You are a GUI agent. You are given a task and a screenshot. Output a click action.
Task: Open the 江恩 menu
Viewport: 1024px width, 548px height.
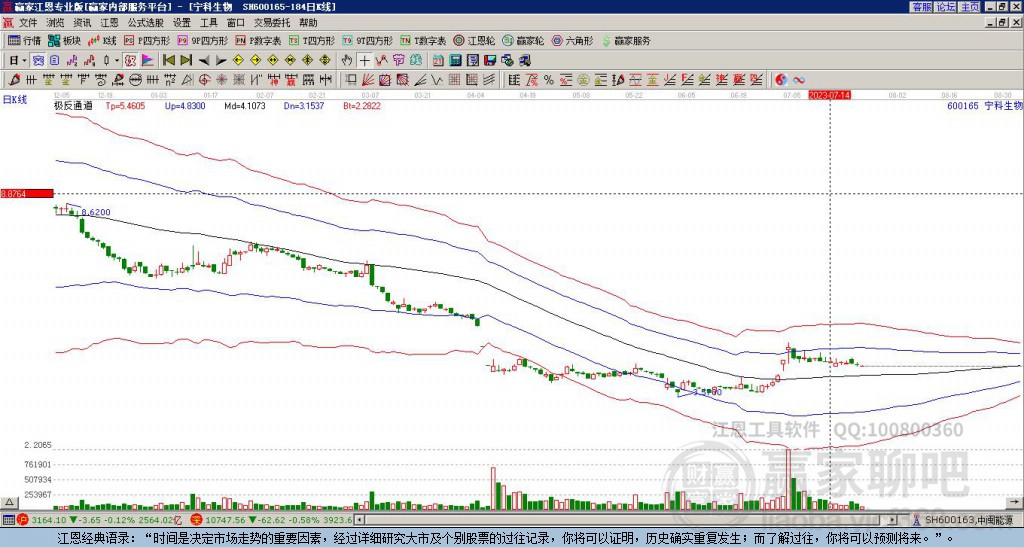[x=109, y=23]
